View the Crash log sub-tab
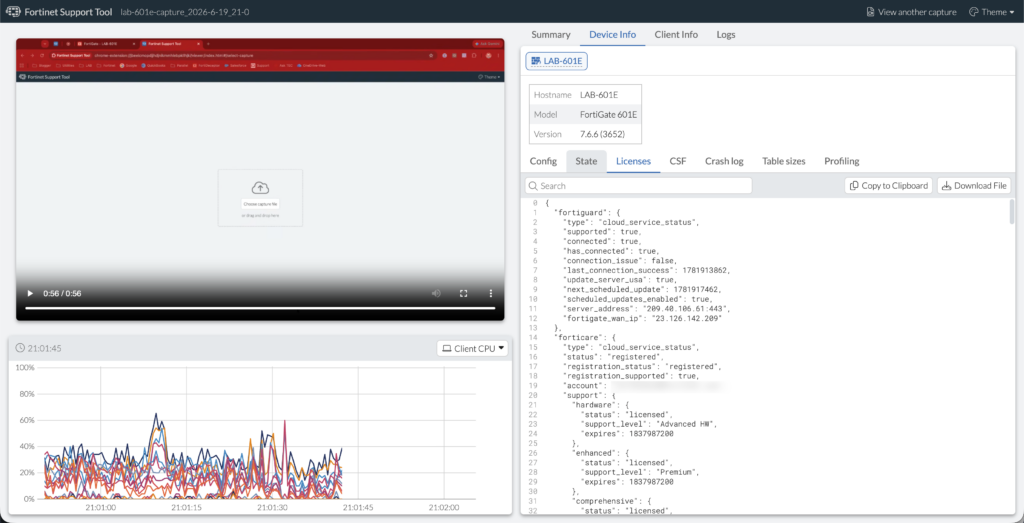Image resolution: width=1024 pixels, height=523 pixels. (x=724, y=161)
